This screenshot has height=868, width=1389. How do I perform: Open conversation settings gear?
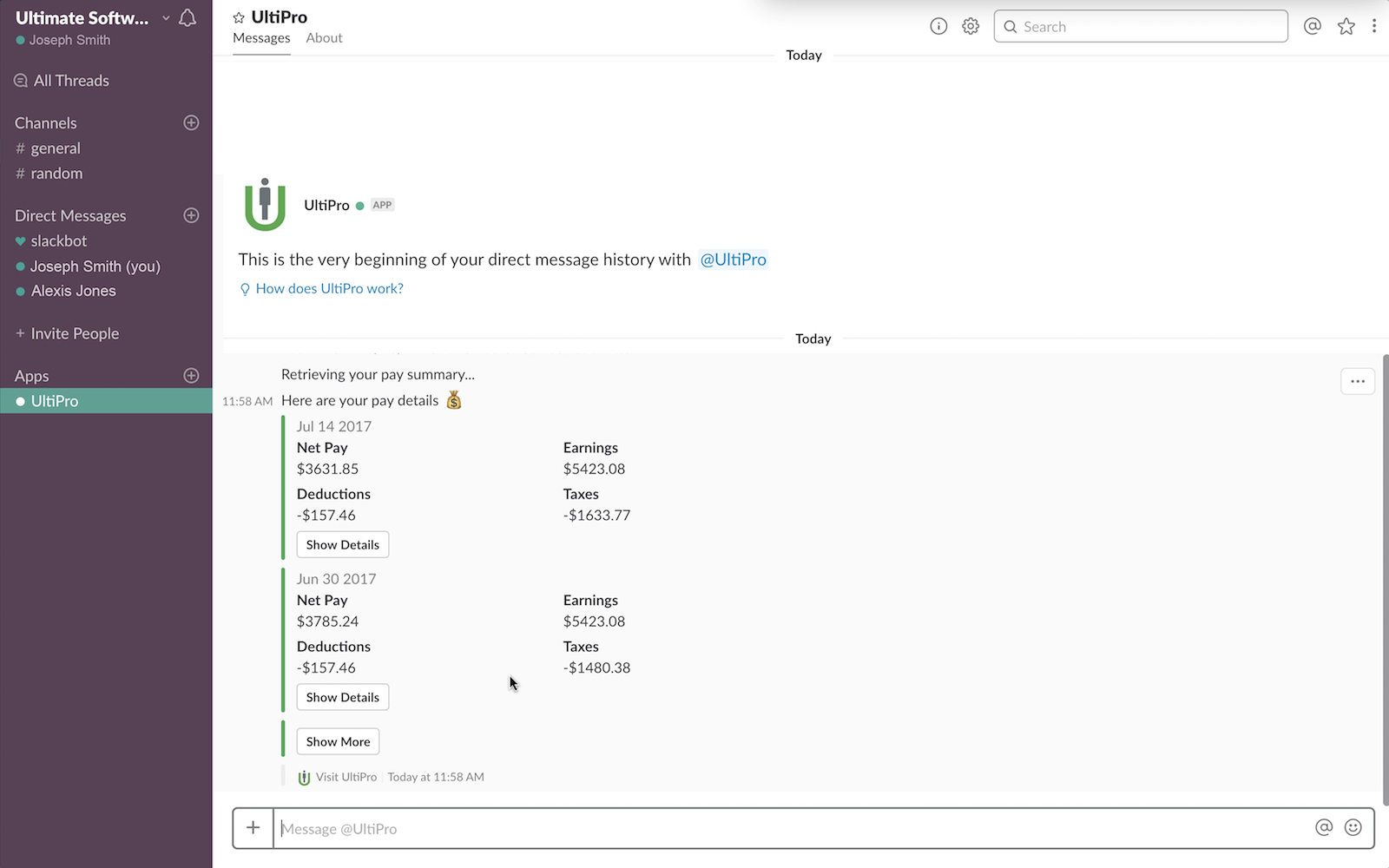(x=971, y=26)
